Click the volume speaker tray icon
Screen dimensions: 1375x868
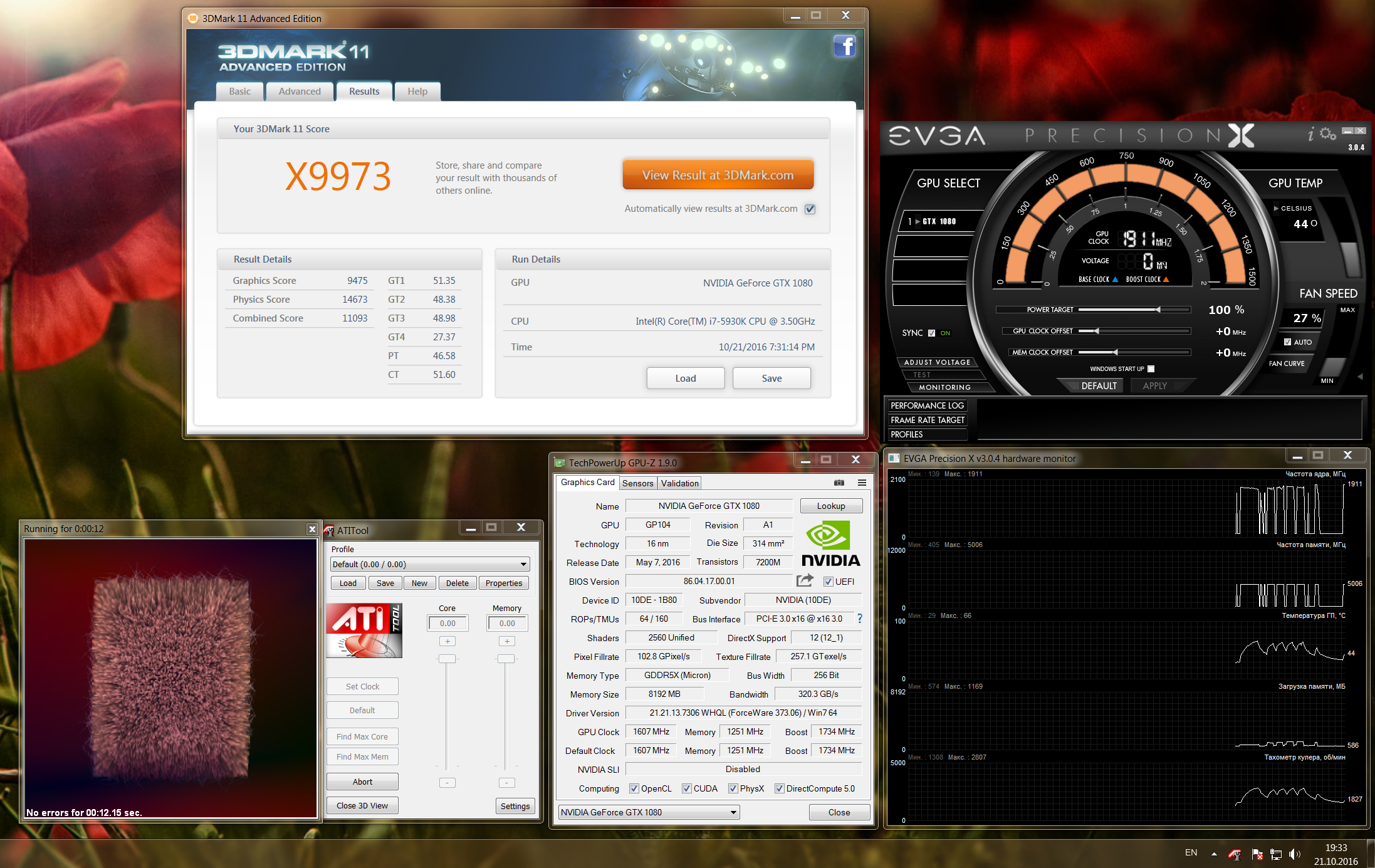pos(1294,854)
